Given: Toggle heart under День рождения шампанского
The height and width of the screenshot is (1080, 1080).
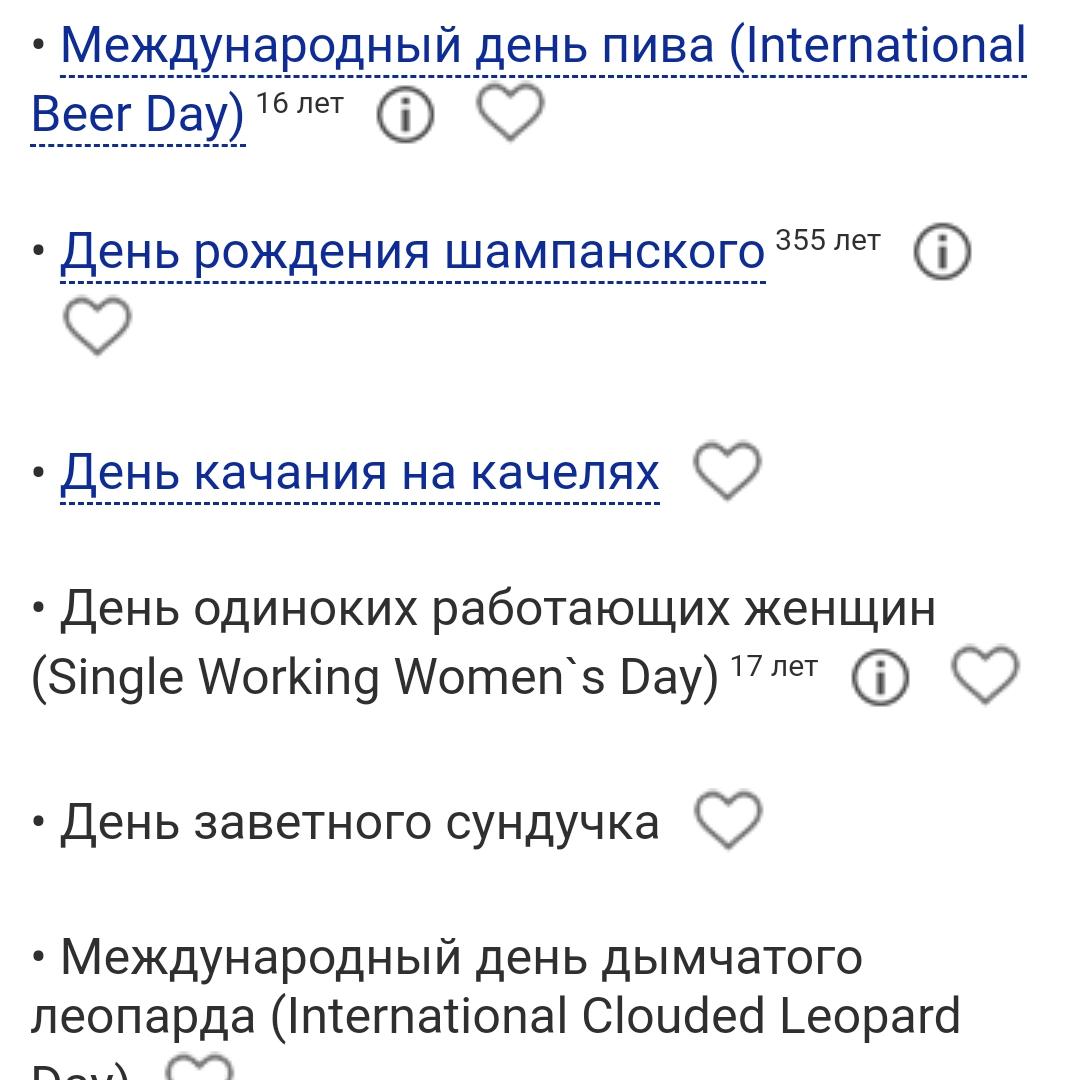Looking at the screenshot, I should 96,325.
